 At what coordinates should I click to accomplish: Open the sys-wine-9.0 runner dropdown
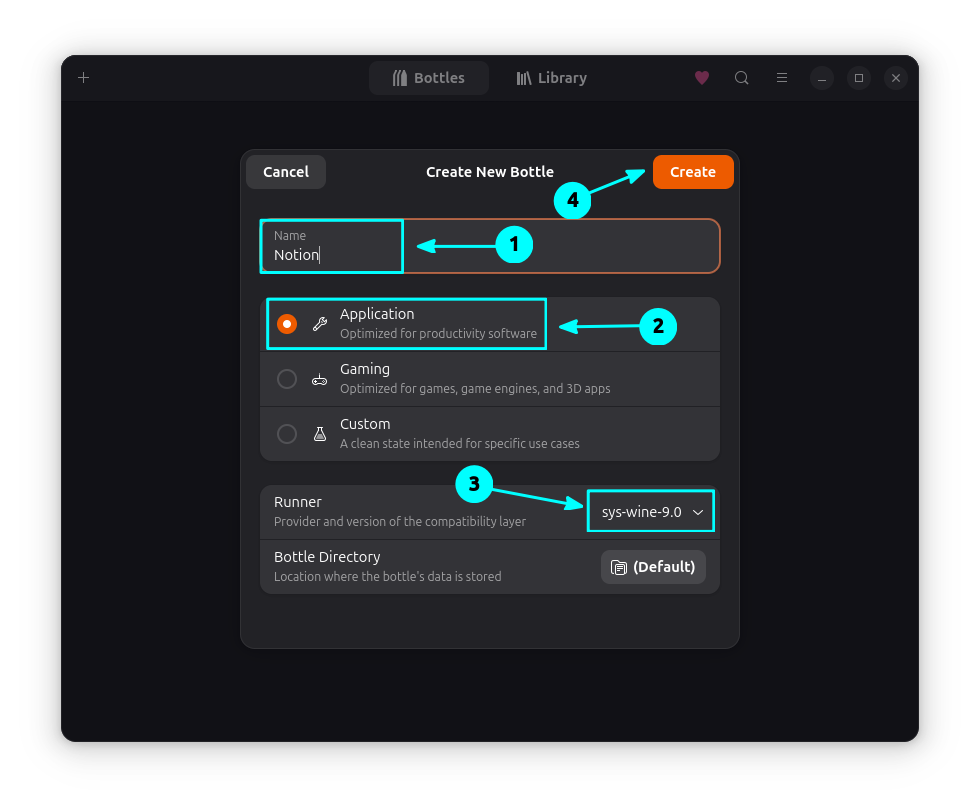pyautogui.click(x=651, y=512)
